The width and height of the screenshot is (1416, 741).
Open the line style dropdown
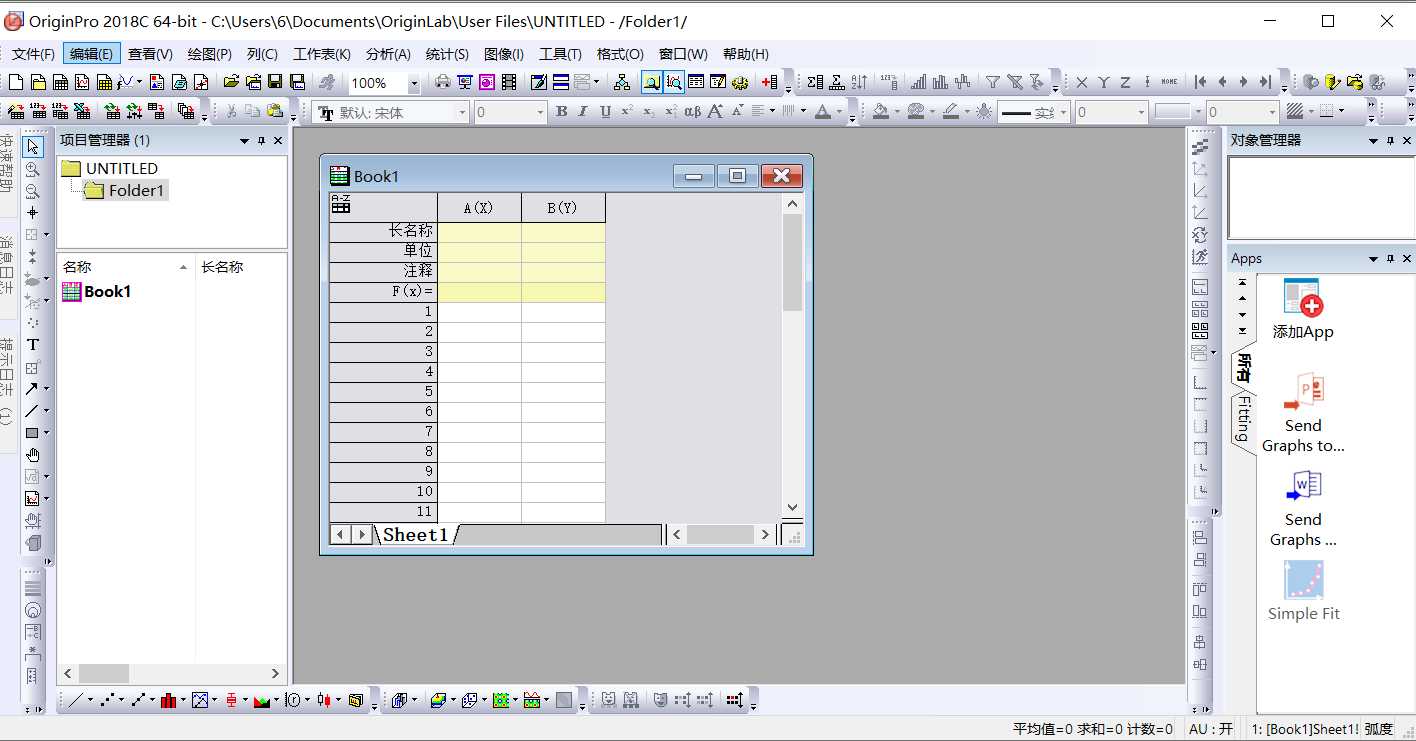point(1062,112)
